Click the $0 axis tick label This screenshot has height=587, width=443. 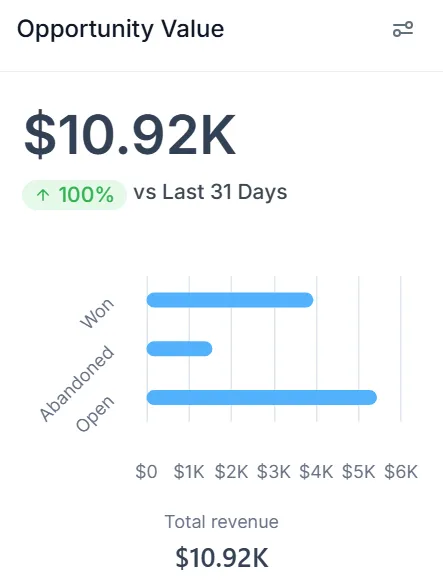pyautogui.click(x=146, y=471)
